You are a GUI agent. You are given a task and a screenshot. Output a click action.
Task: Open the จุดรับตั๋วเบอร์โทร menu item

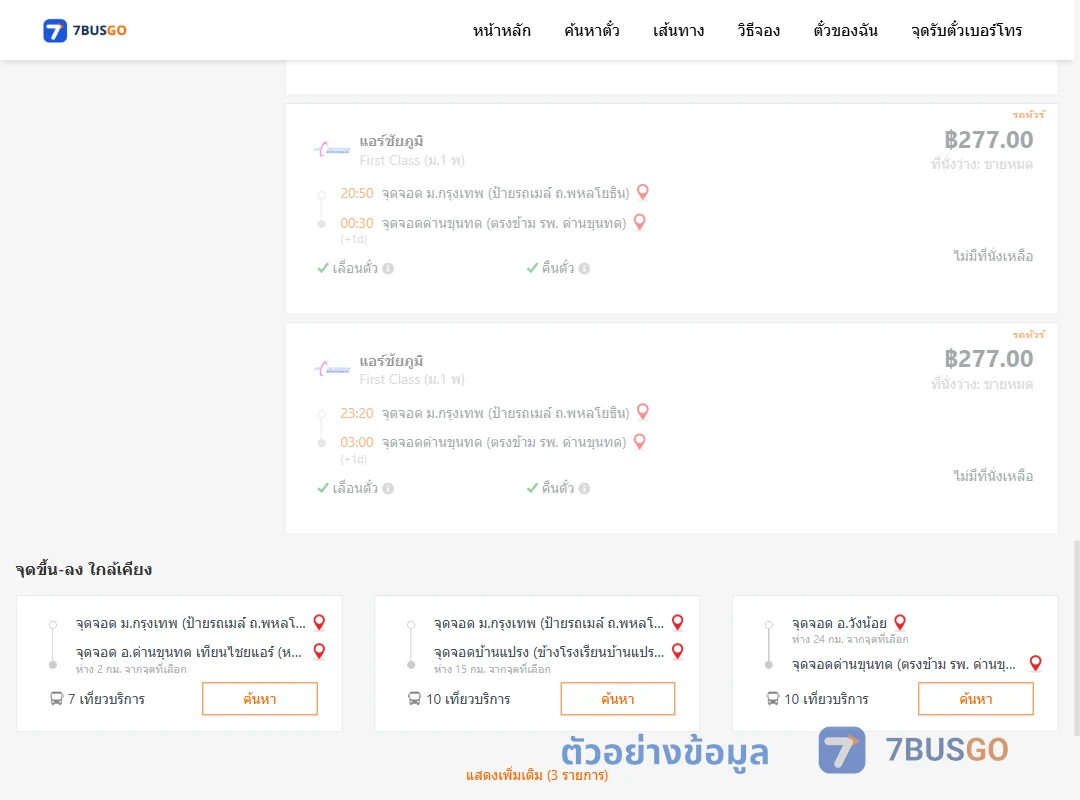pyautogui.click(x=966, y=30)
